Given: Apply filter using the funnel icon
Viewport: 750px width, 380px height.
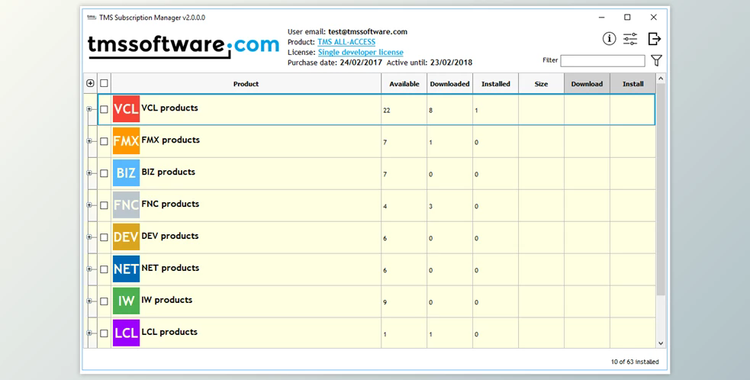Looking at the screenshot, I should tap(657, 60).
